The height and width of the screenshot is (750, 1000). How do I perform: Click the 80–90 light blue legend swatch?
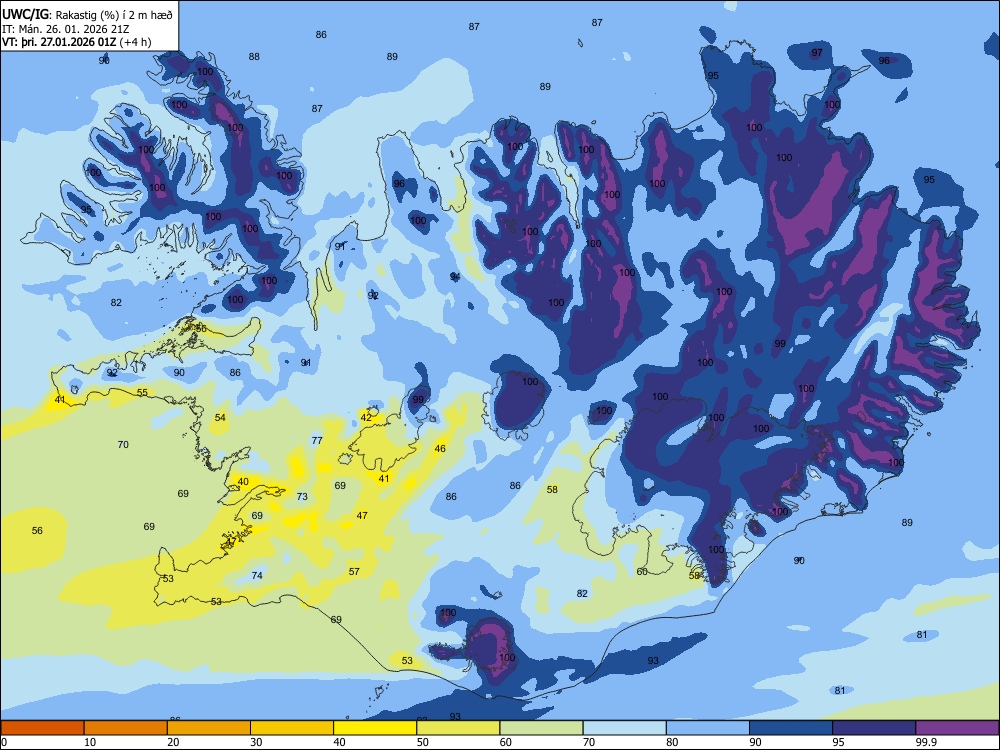point(708,728)
